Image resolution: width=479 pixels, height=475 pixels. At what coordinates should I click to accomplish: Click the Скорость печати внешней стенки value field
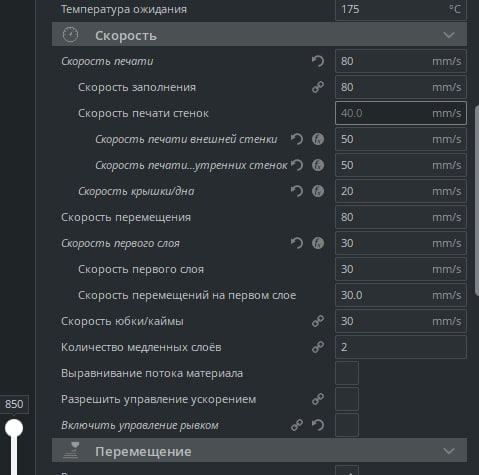click(x=401, y=139)
